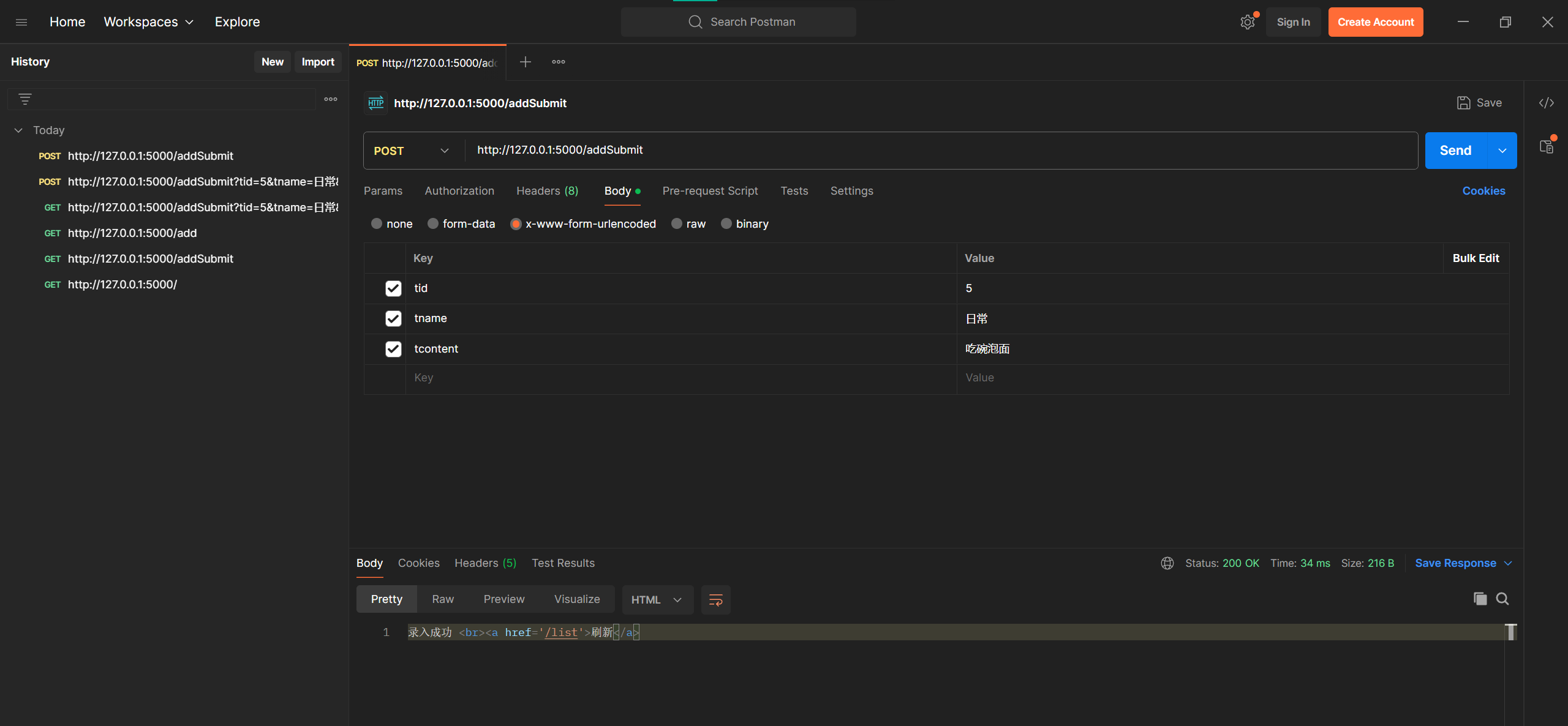This screenshot has width=1568, height=726.
Task: Click the history filter icon
Action: pos(25,99)
